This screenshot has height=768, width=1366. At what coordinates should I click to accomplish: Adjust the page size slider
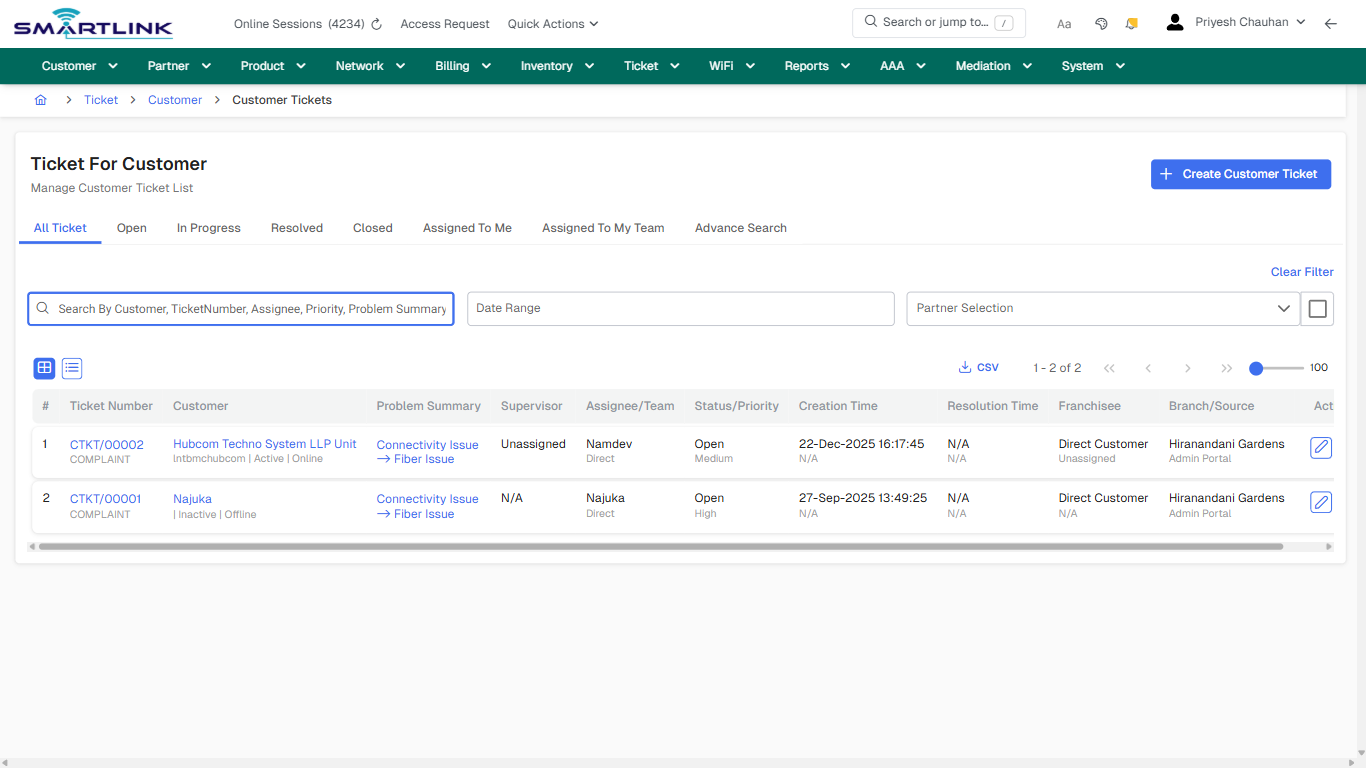click(1256, 368)
